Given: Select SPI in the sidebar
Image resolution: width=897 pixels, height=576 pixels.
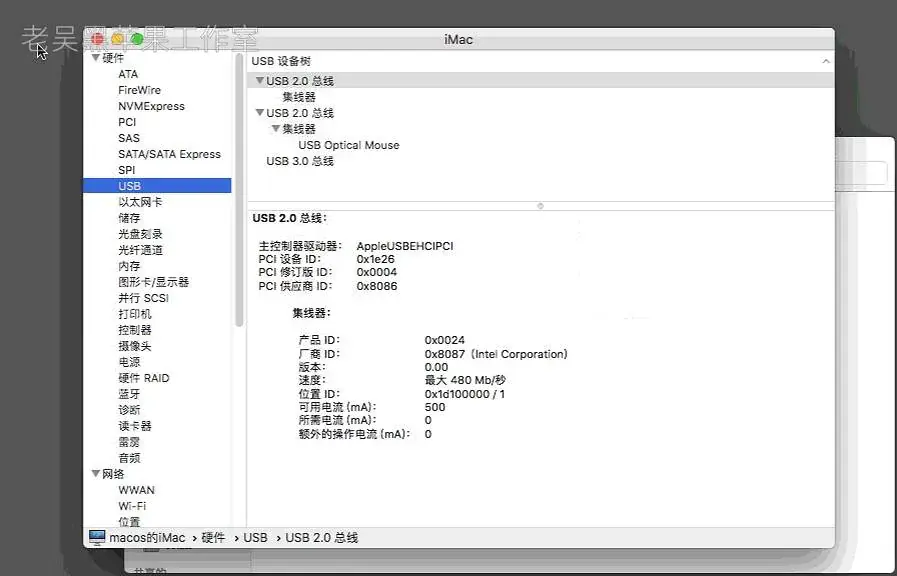Looking at the screenshot, I should (x=126, y=170).
